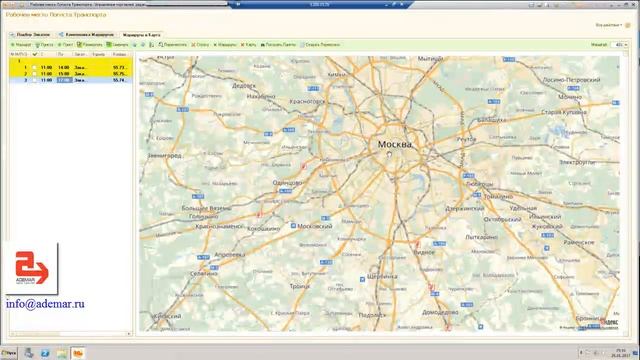The height and width of the screenshot is (360, 640).
Task: Click the help icon beside Все действия
Action: click(628, 25)
